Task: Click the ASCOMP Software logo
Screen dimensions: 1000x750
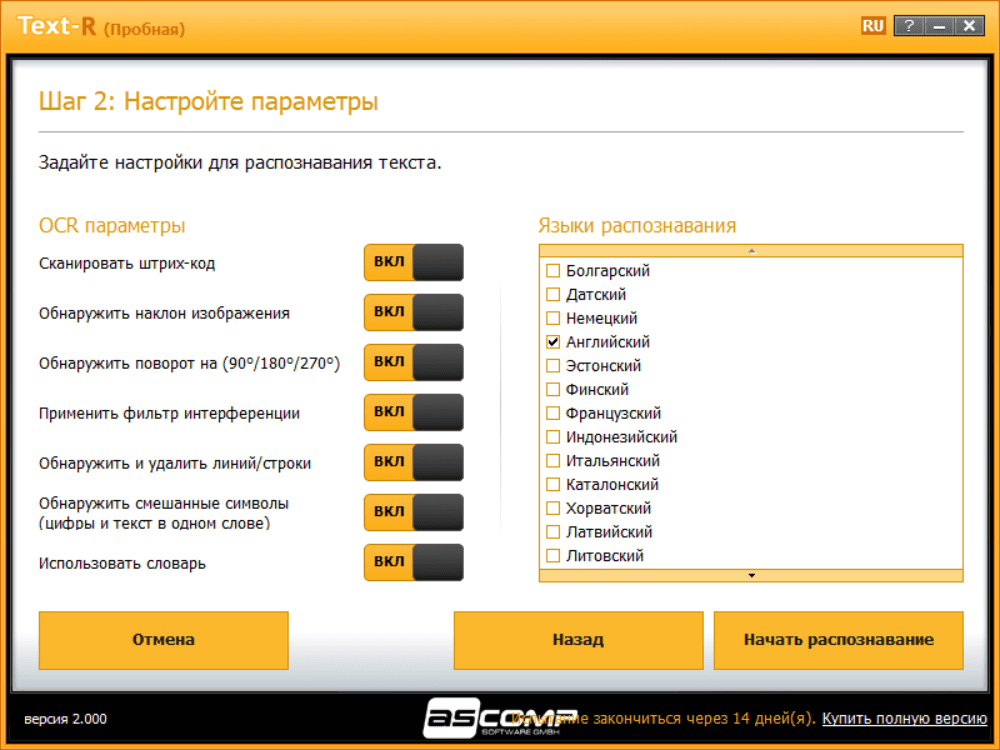Action: 499,718
